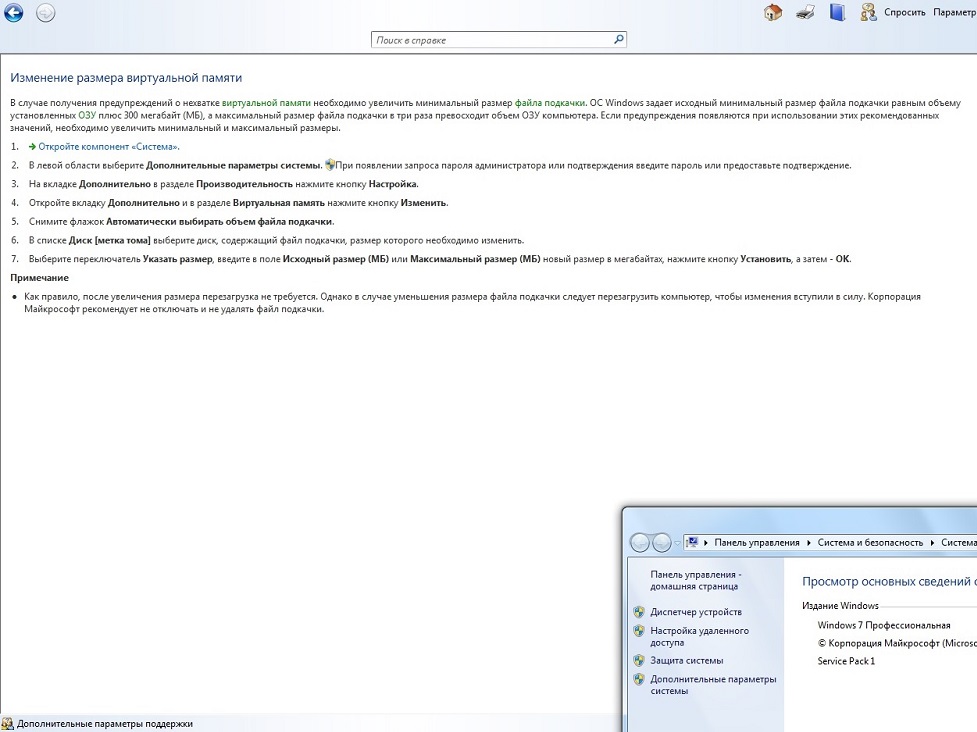The height and width of the screenshot is (732, 977).
Task: Click the link Откройте компонент «Система»
Action: point(109,146)
